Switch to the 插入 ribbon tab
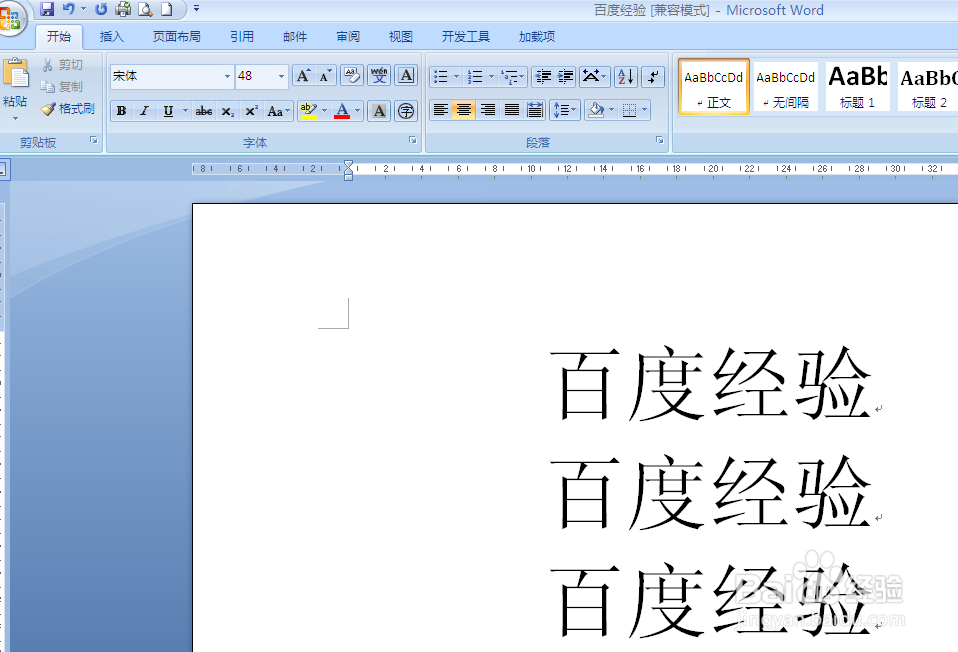This screenshot has width=958, height=652. [111, 36]
